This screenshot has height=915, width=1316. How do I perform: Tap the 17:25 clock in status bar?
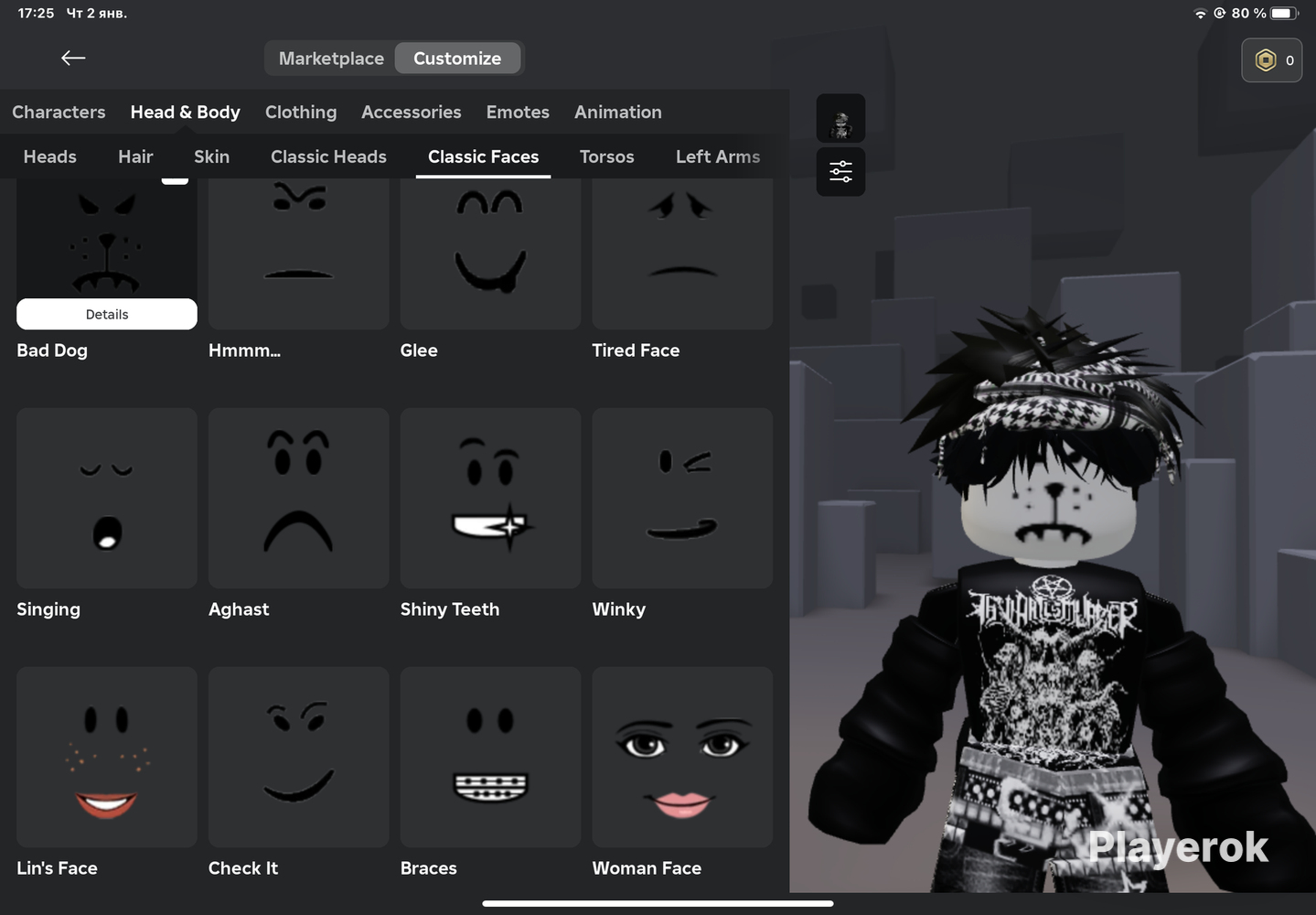pos(37,13)
